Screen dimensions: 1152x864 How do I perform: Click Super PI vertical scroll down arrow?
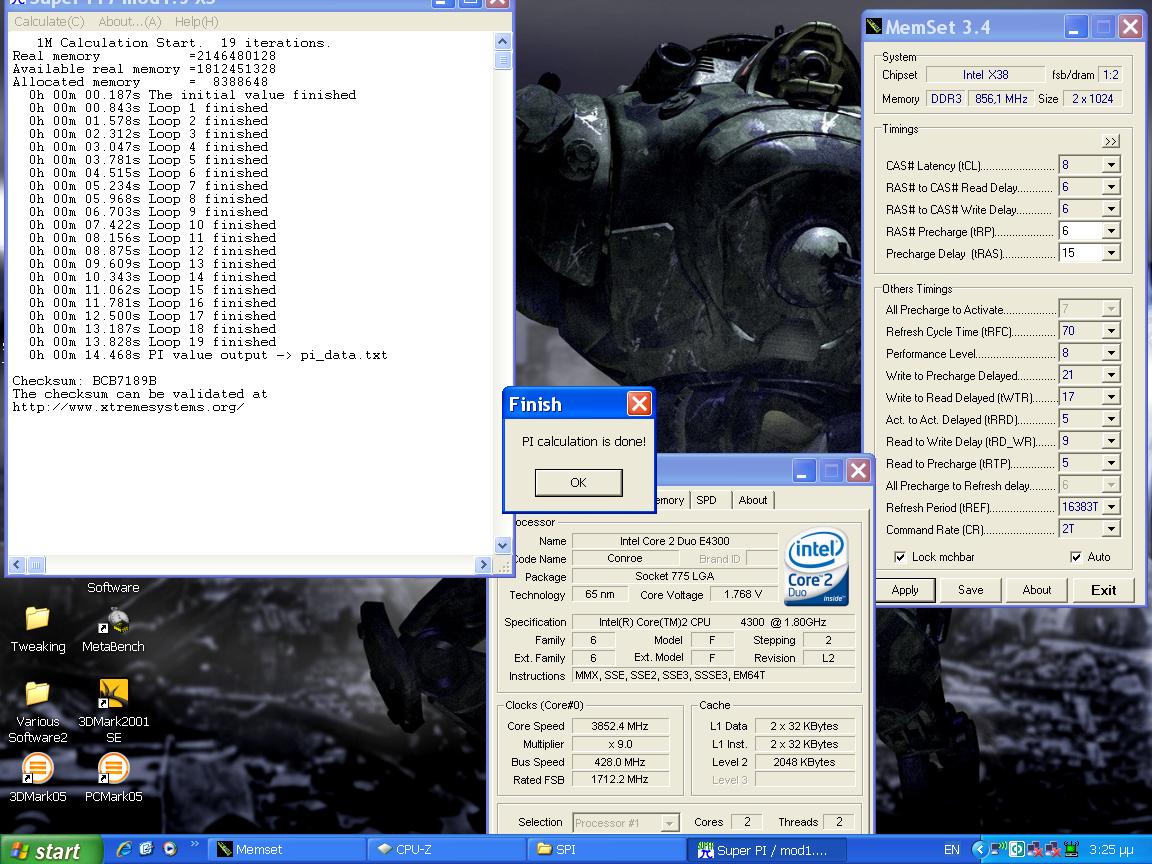tap(503, 545)
